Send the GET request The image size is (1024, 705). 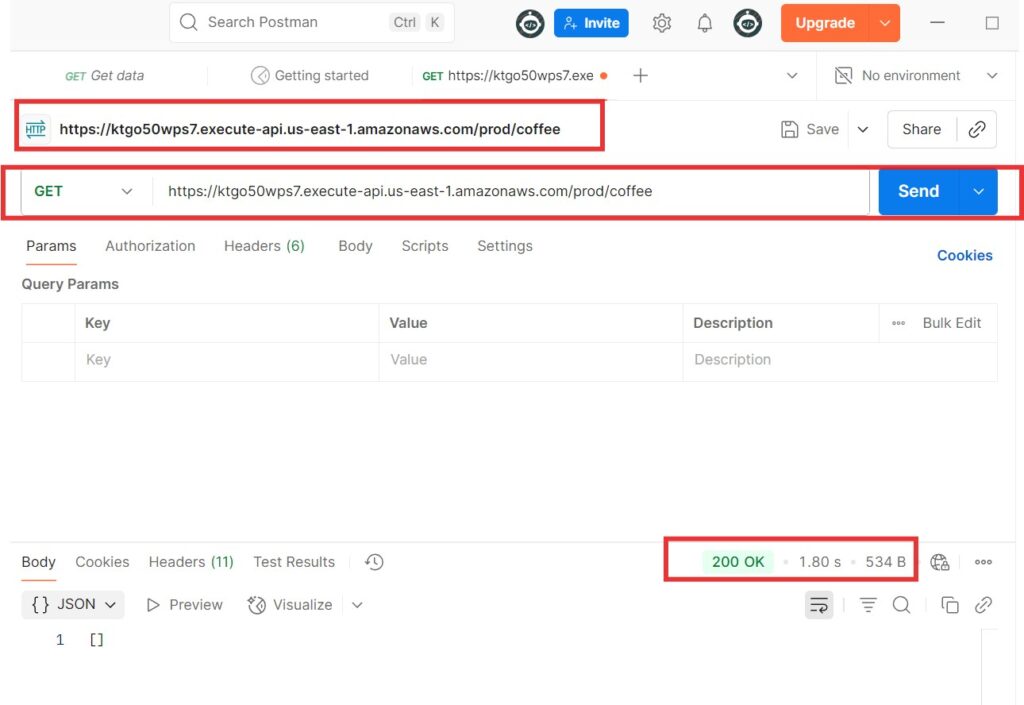coord(918,191)
